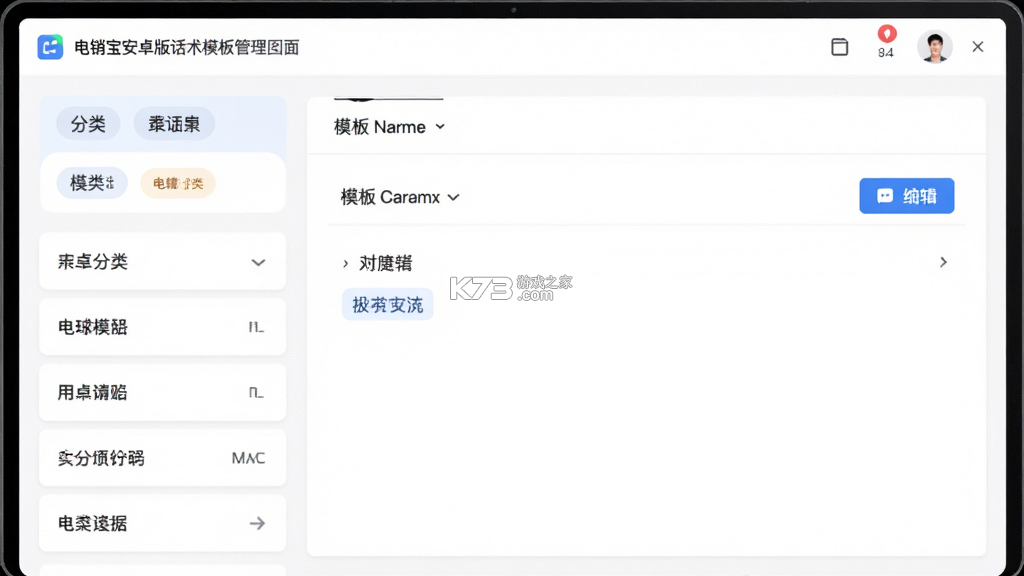This screenshot has height=576, width=1024.
Task: Click the blue app logo icon
Action: tap(50, 47)
